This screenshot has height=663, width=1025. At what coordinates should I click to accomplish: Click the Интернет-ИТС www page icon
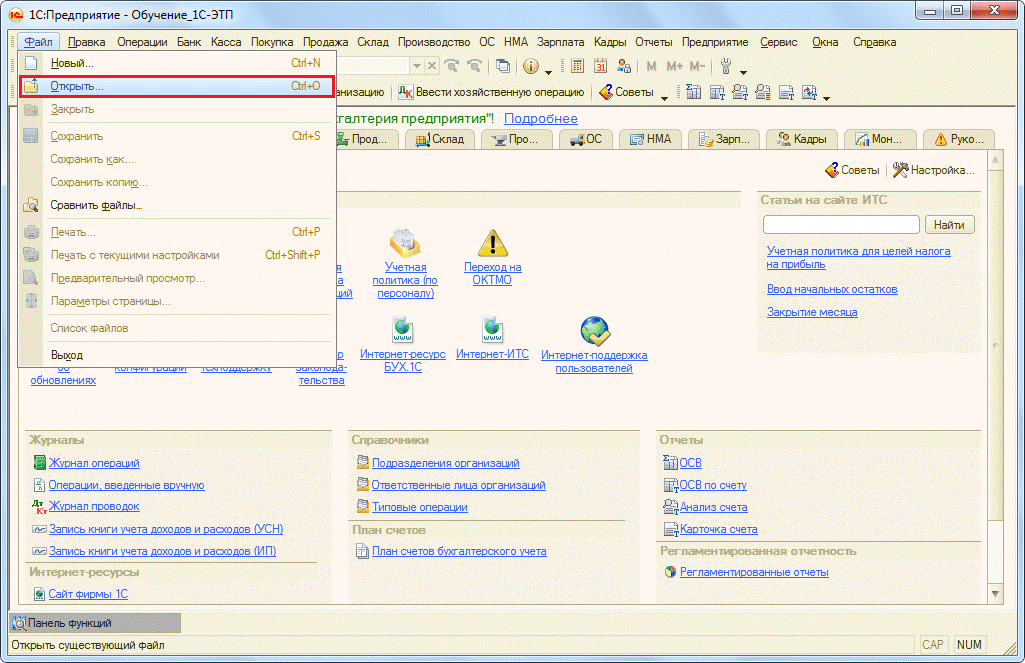tap(492, 330)
